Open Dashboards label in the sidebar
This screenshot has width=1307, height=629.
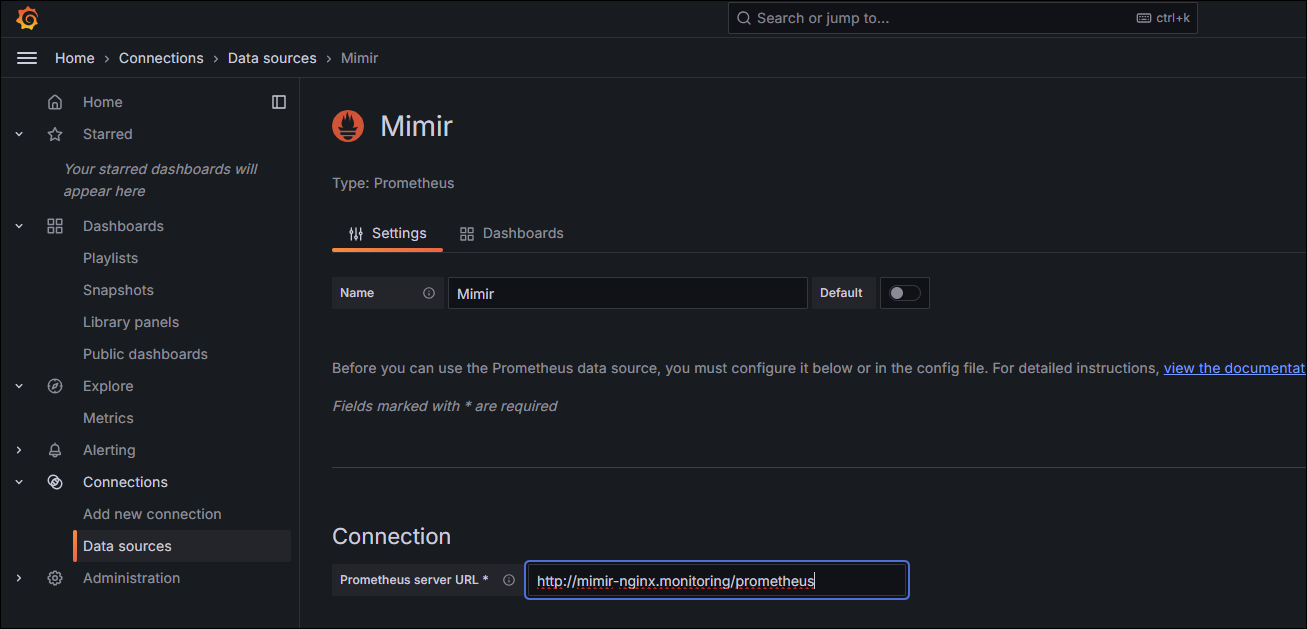(123, 226)
